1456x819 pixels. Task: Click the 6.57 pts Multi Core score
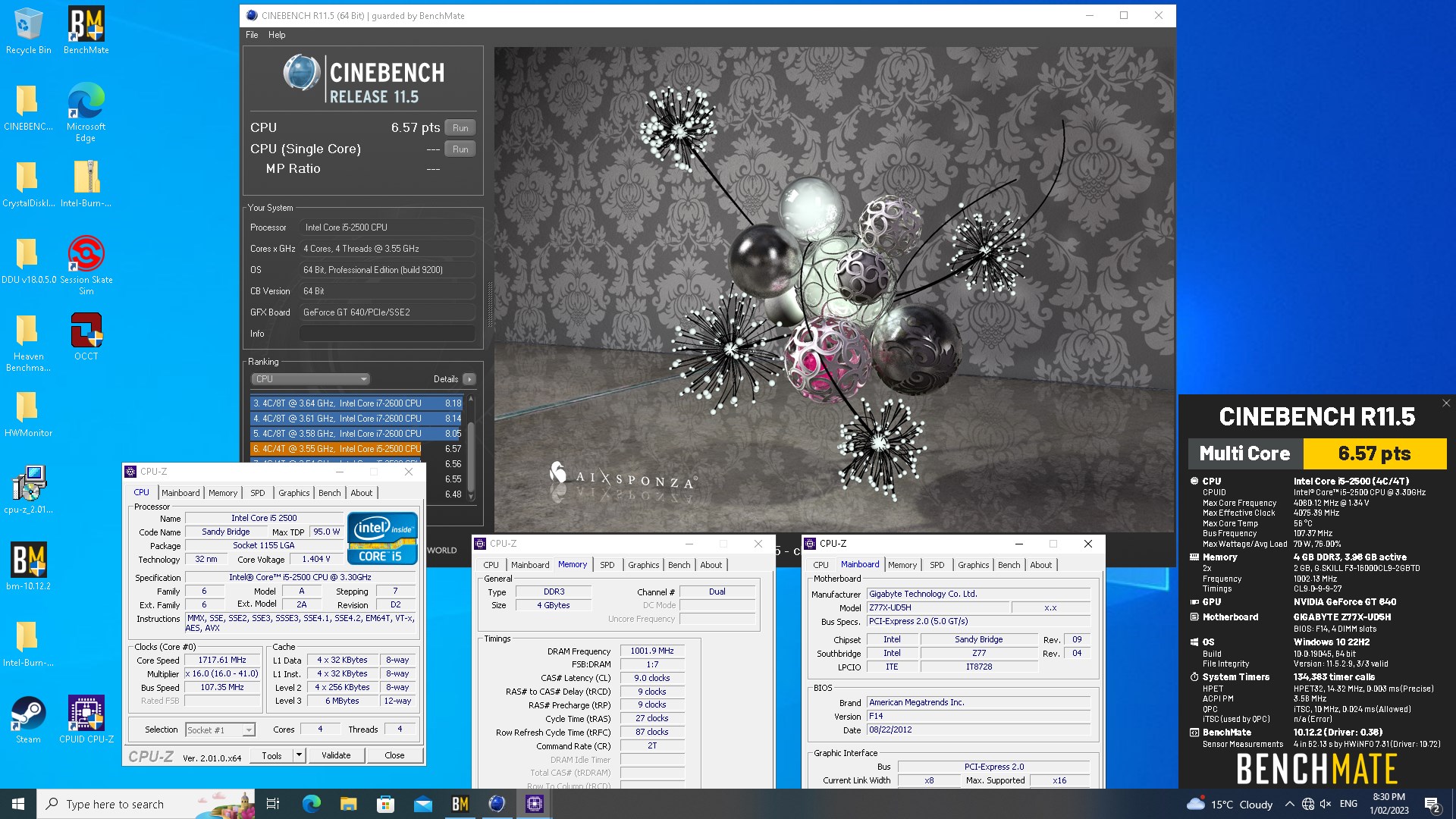pos(1374,453)
